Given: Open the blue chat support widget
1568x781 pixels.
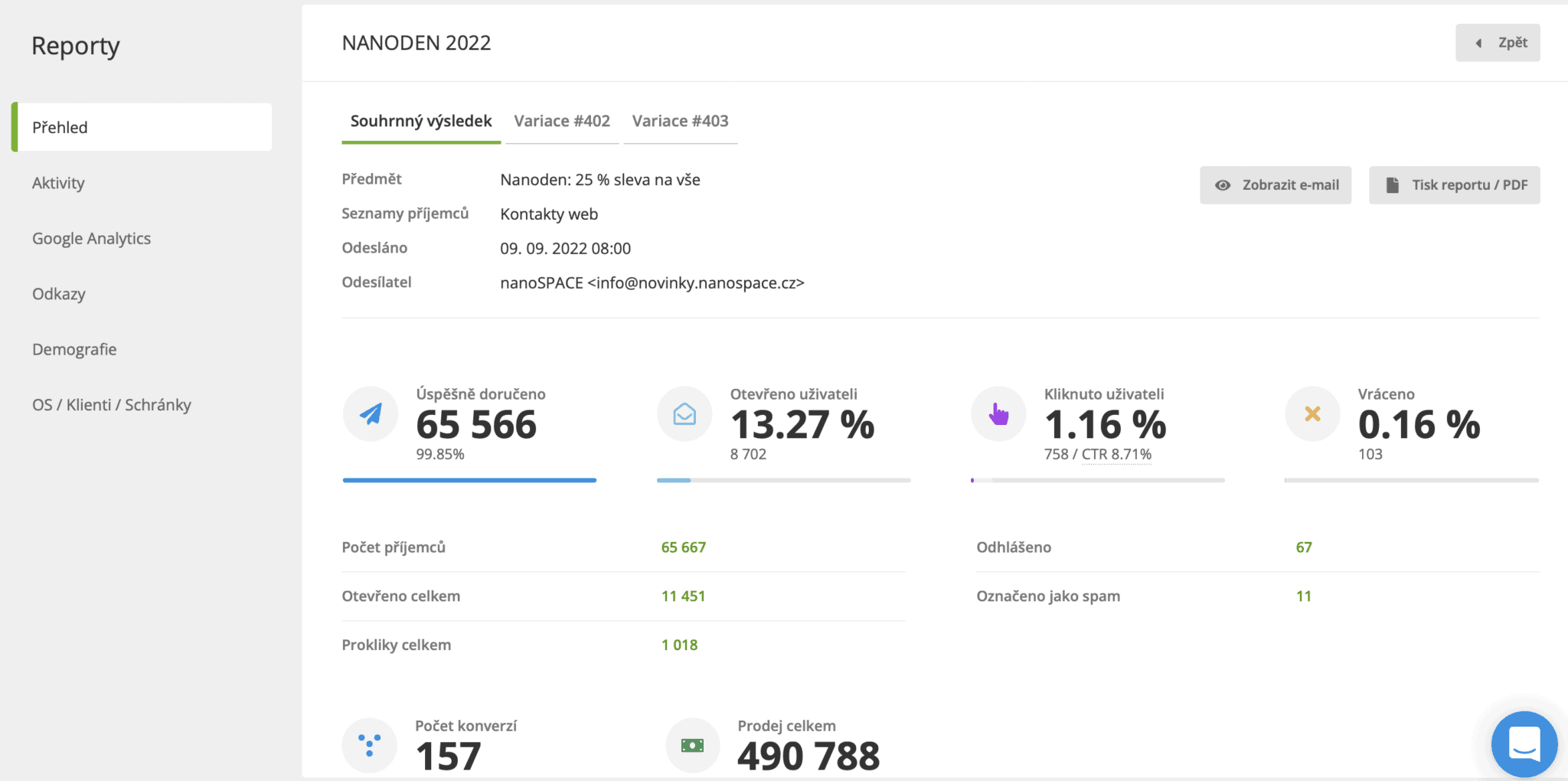Looking at the screenshot, I should coord(1524,743).
